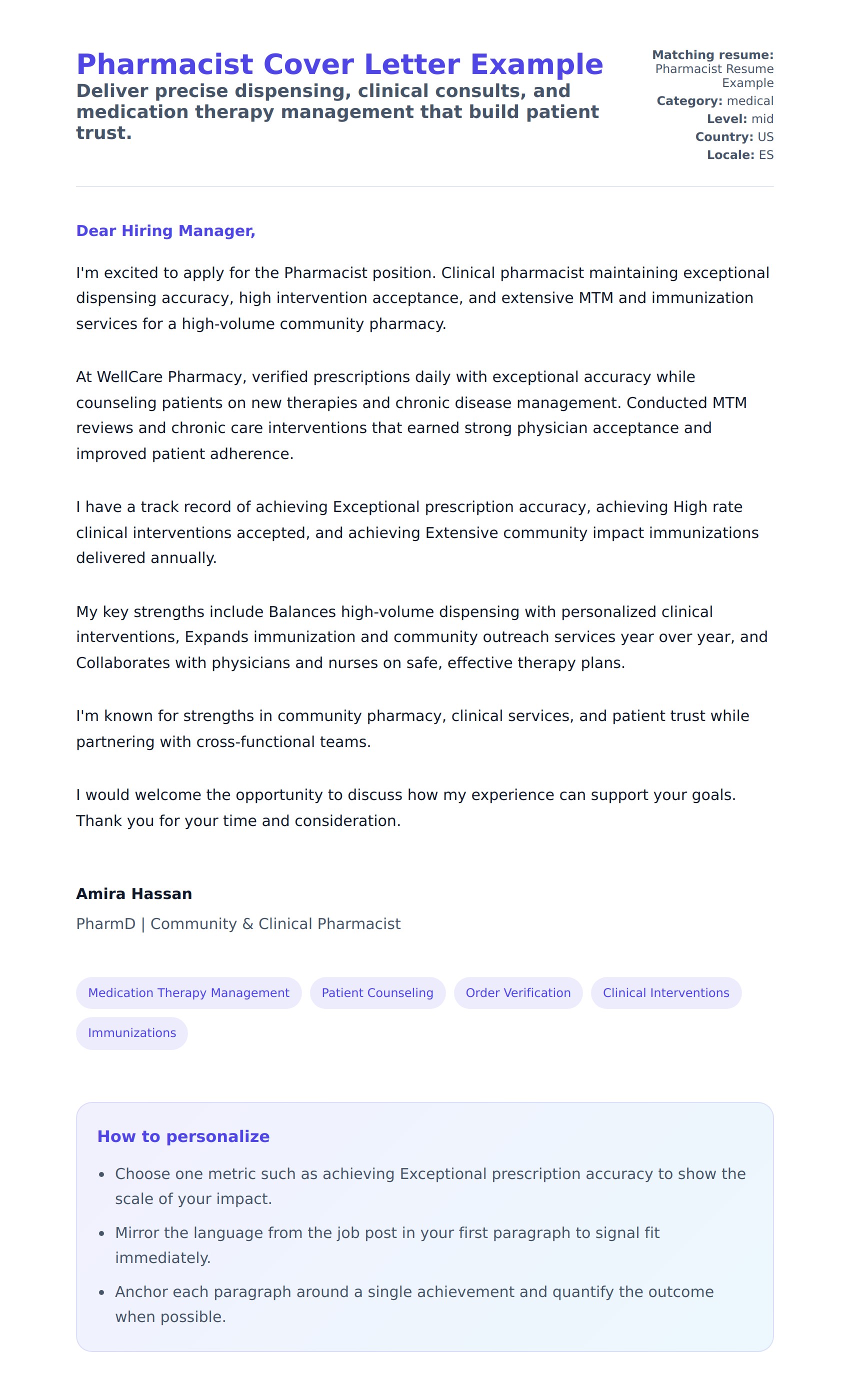Click the Amira Hassan signature name
Viewport: 850px width, 1400px height.
tap(134, 894)
